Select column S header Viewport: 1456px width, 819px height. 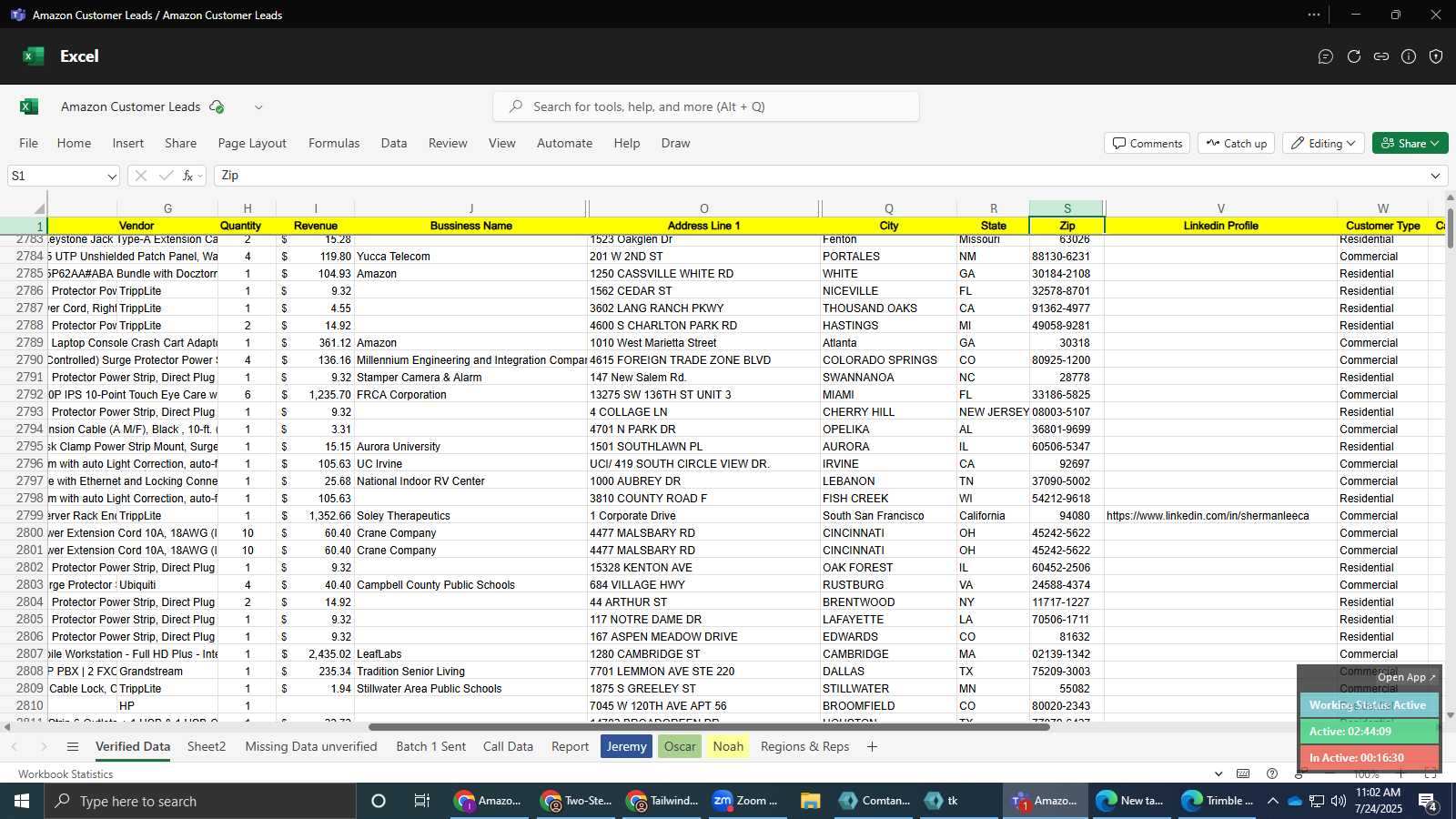[x=1067, y=208]
